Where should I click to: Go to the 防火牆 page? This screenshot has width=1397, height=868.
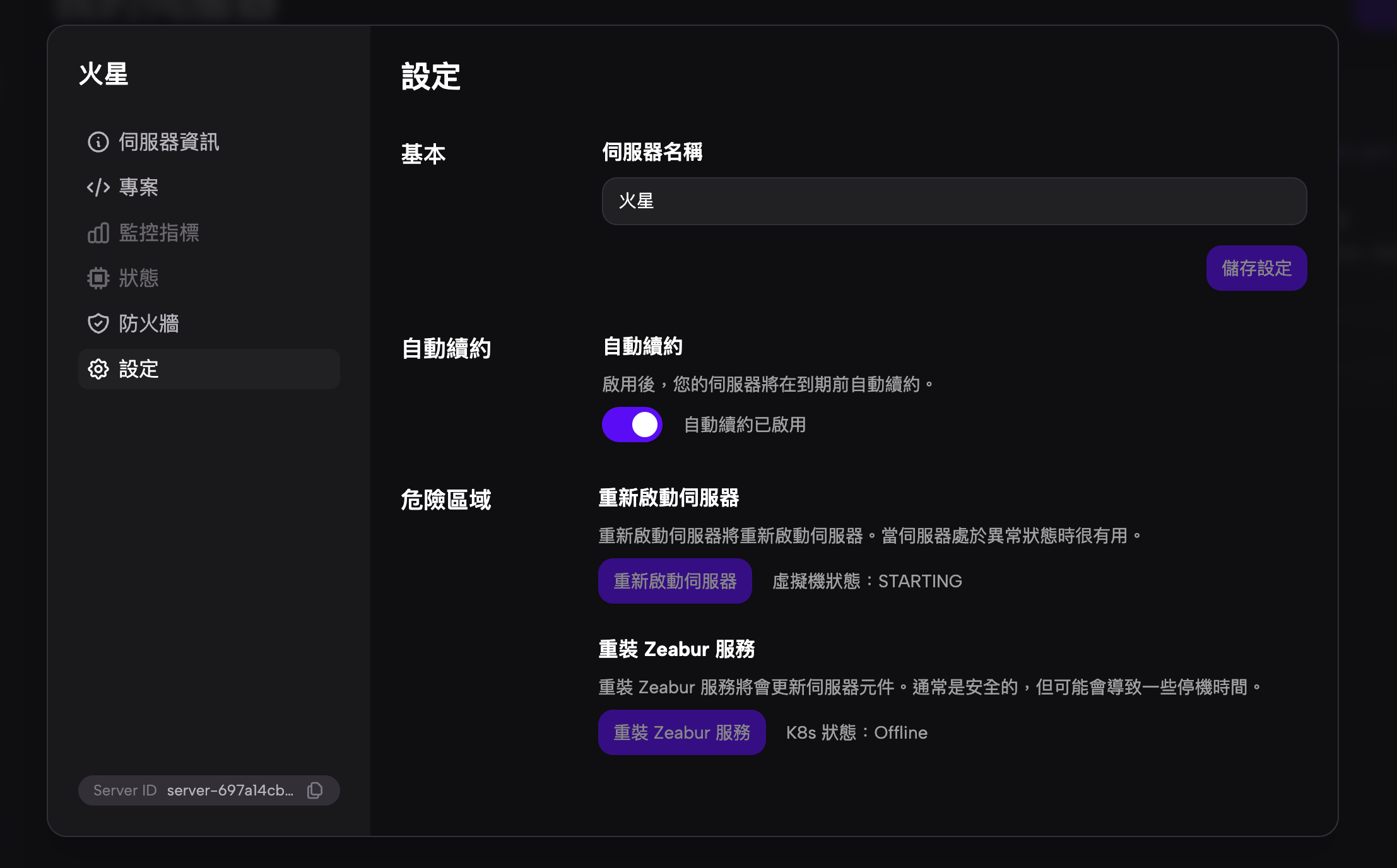[149, 324]
